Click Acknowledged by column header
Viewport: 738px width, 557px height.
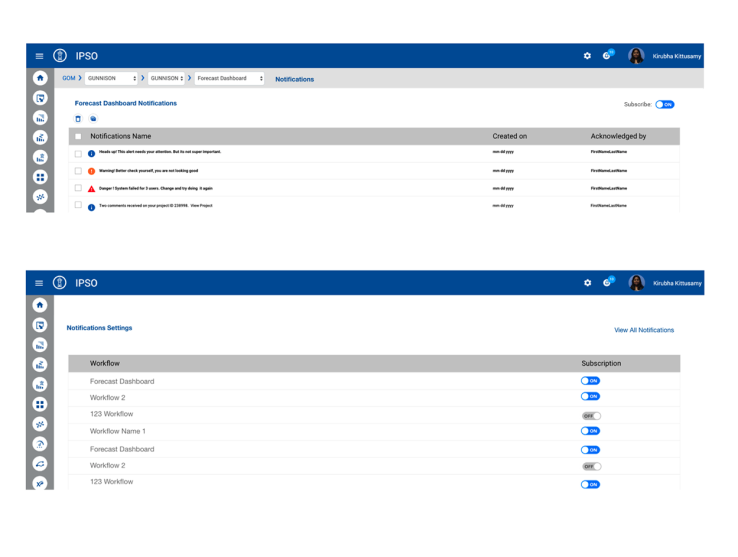(x=618, y=136)
